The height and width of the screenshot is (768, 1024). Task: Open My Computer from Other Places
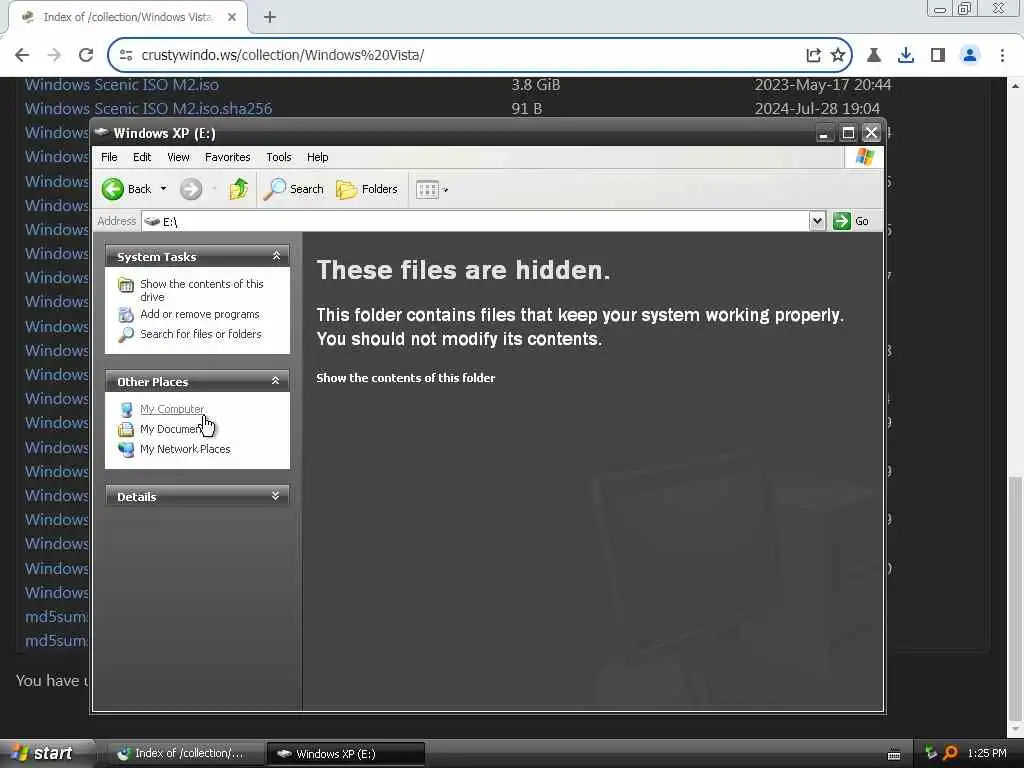click(172, 409)
